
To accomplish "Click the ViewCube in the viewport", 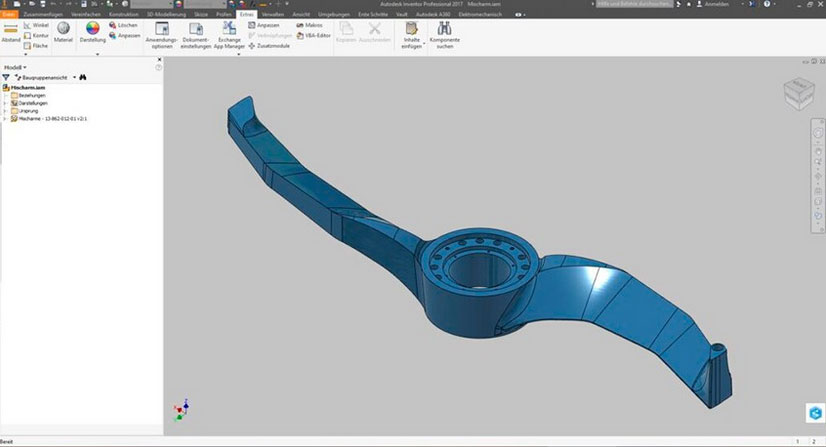I will pyautogui.click(x=797, y=95).
